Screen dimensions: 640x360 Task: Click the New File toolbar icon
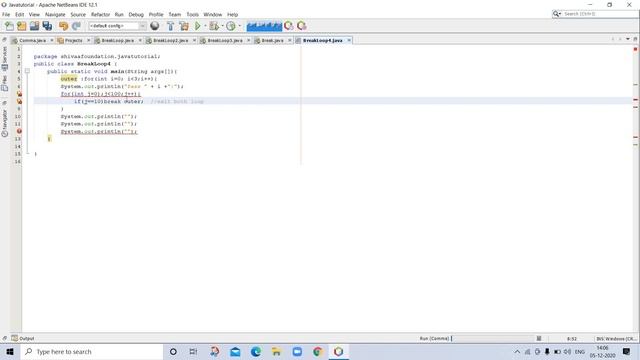pyautogui.click(x=9, y=26)
